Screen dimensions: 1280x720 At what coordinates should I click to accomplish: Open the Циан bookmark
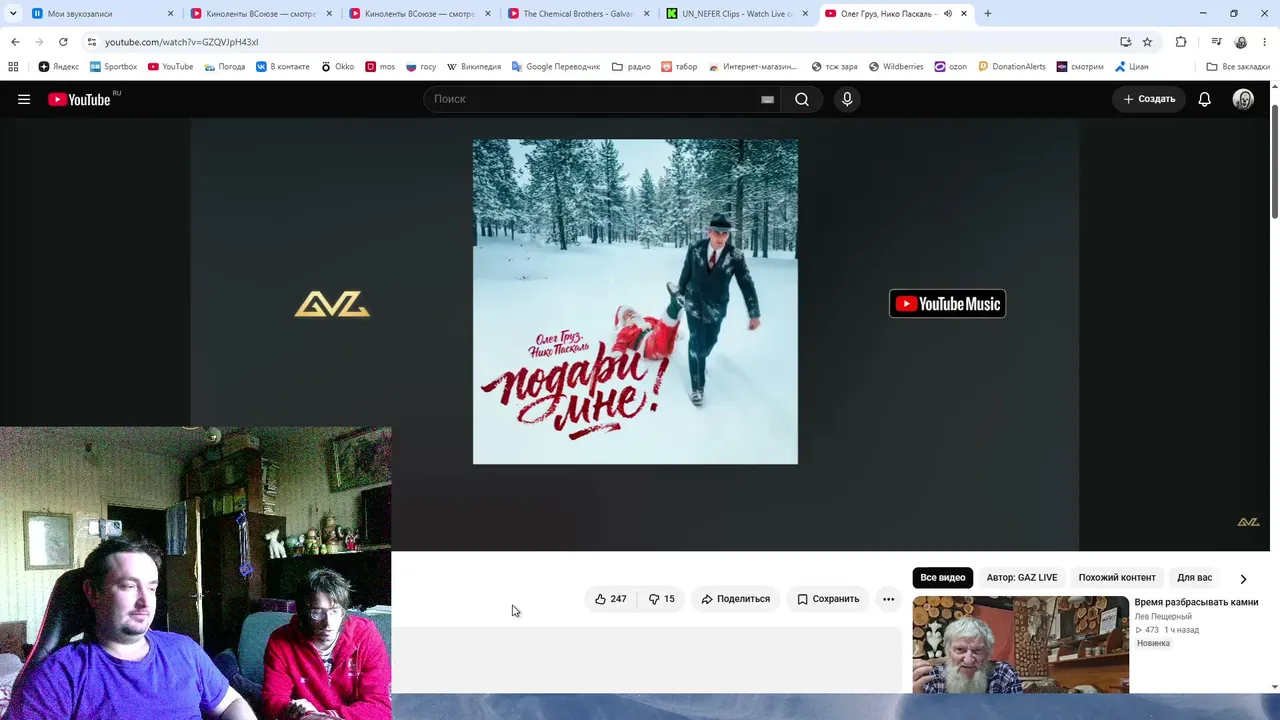pyautogui.click(x=1131, y=67)
